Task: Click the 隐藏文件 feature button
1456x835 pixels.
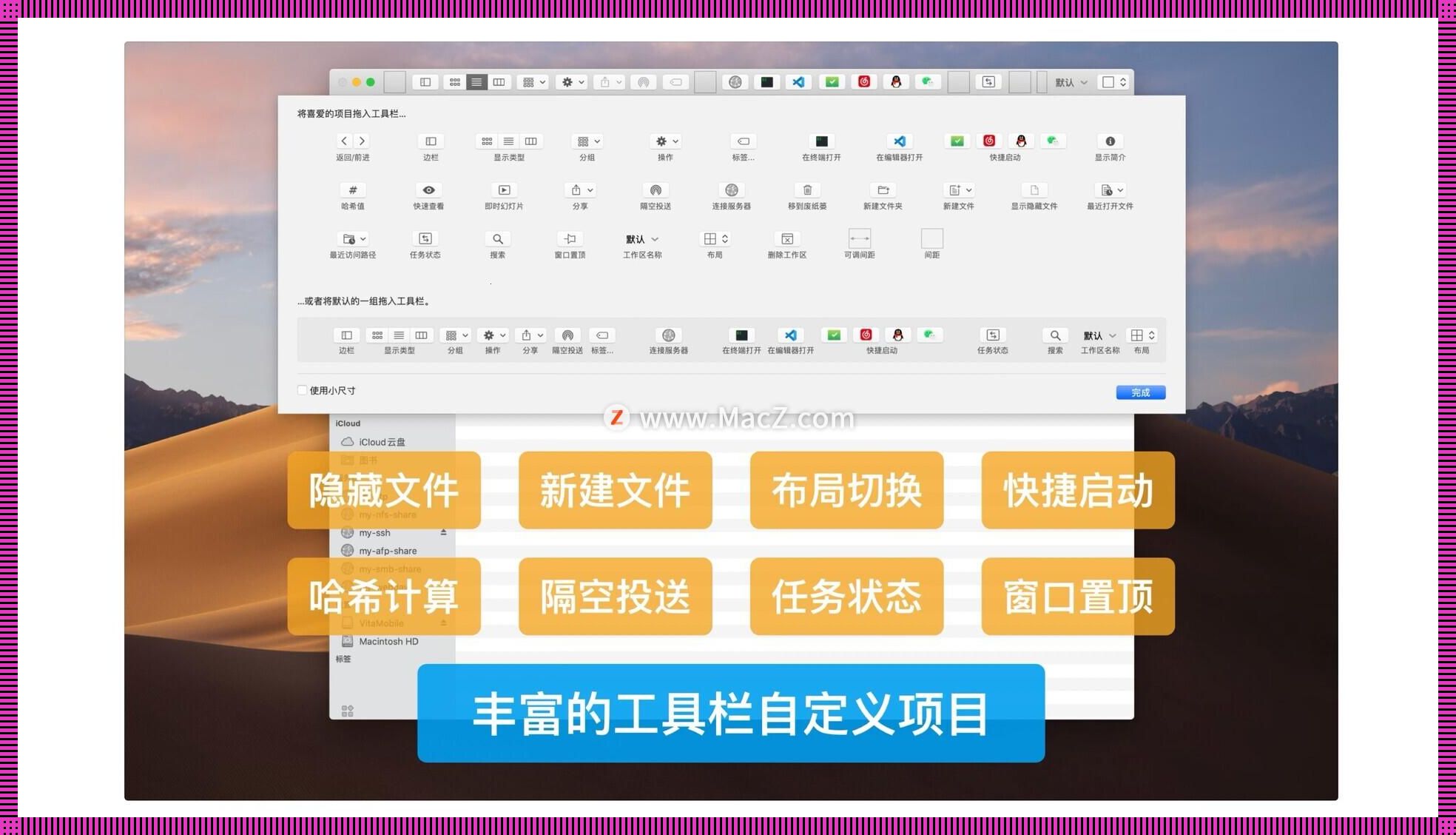Action: [384, 490]
